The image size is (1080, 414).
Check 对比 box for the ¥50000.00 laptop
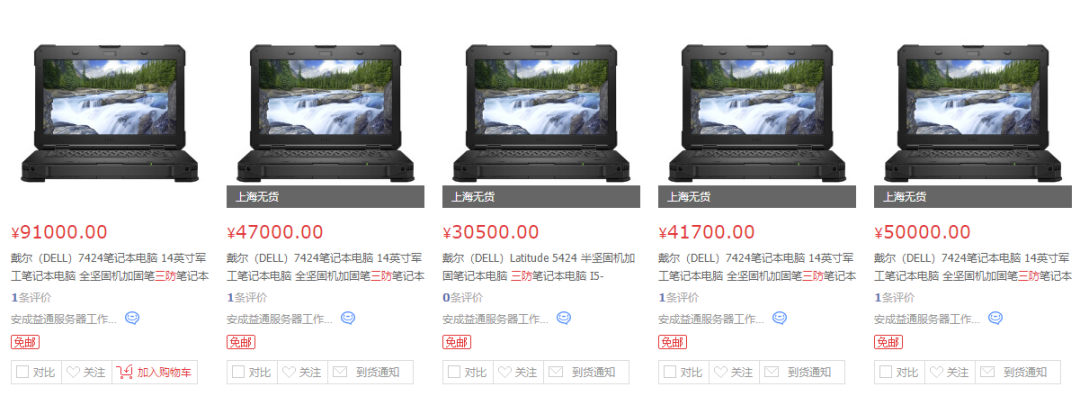pos(886,372)
